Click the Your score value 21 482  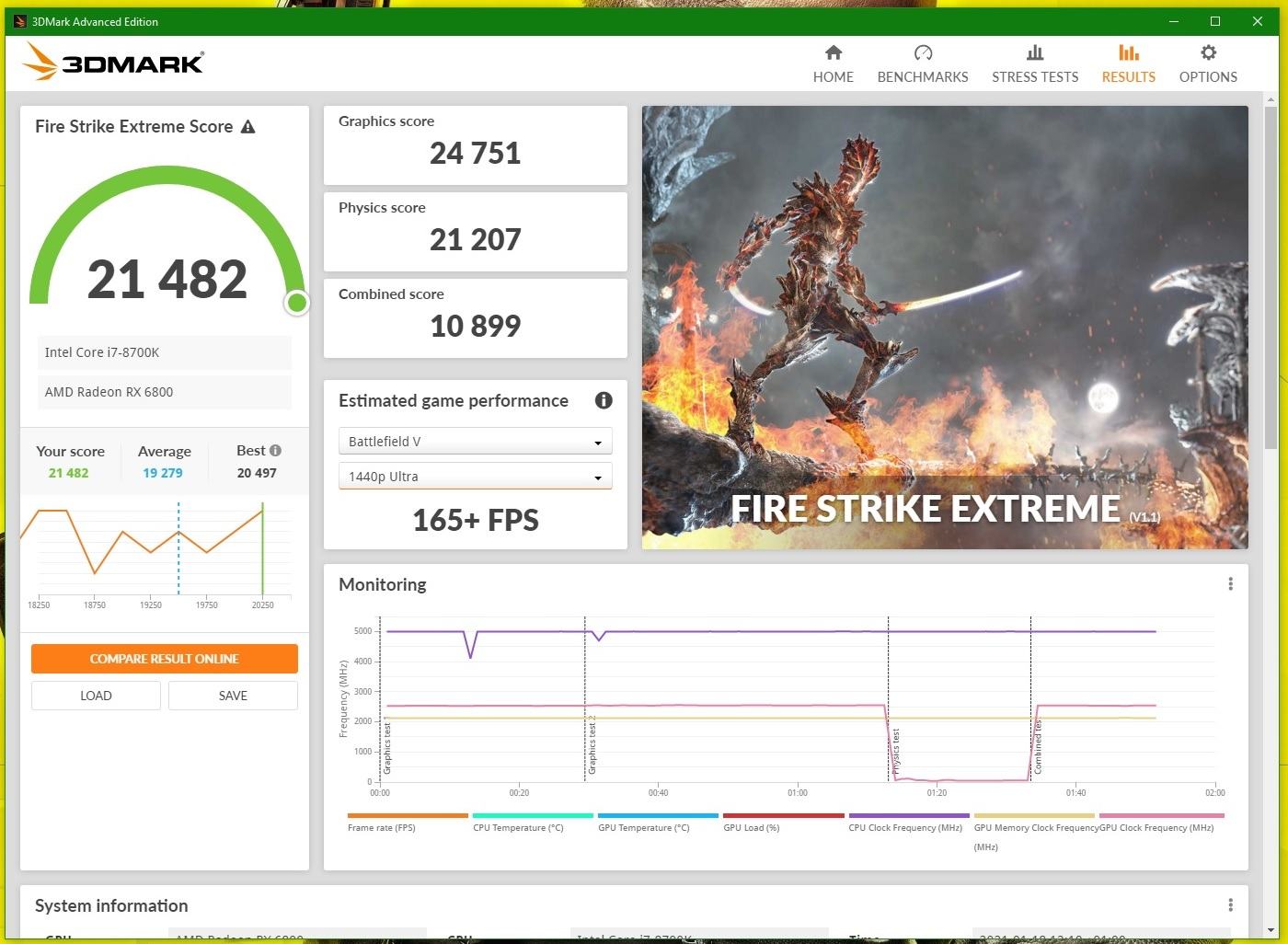click(x=69, y=473)
